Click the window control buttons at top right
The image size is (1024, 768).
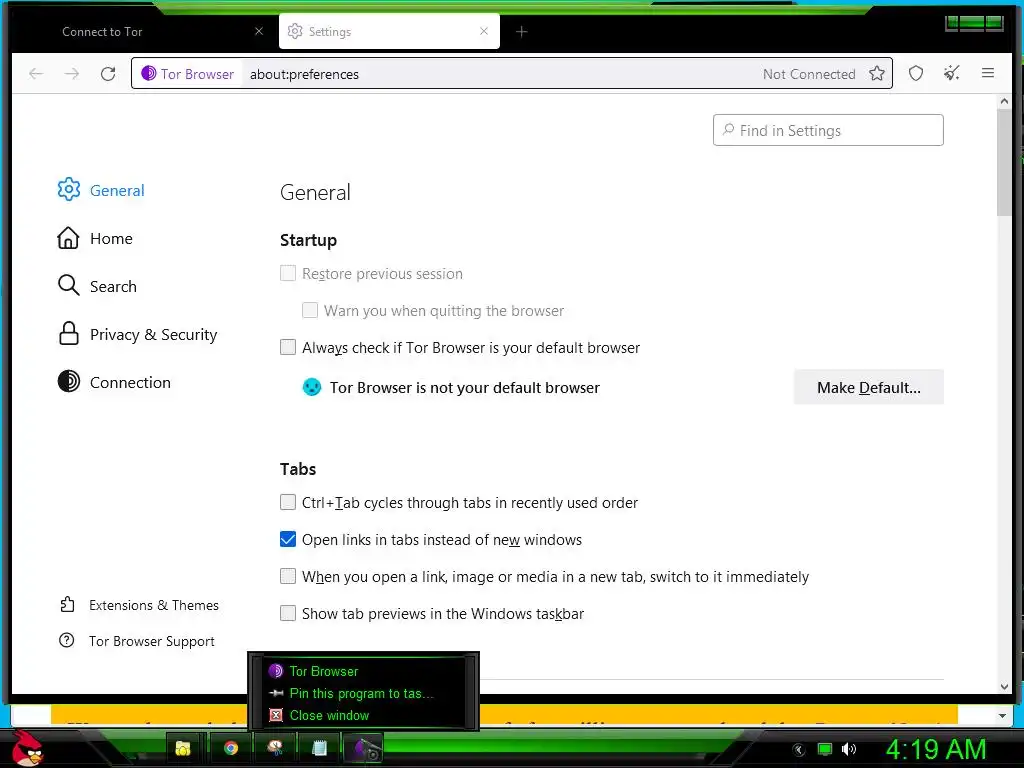974,24
